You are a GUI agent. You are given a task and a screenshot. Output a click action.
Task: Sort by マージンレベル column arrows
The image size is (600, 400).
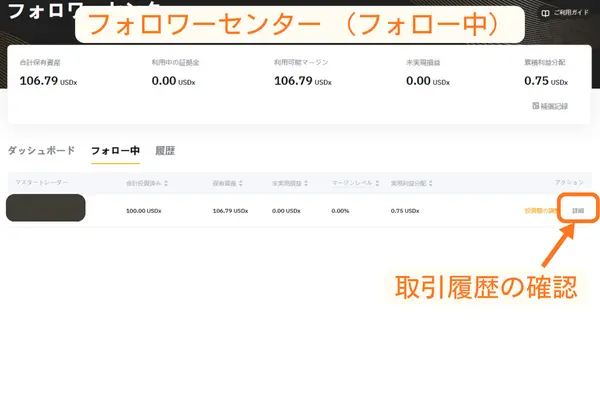point(375,183)
